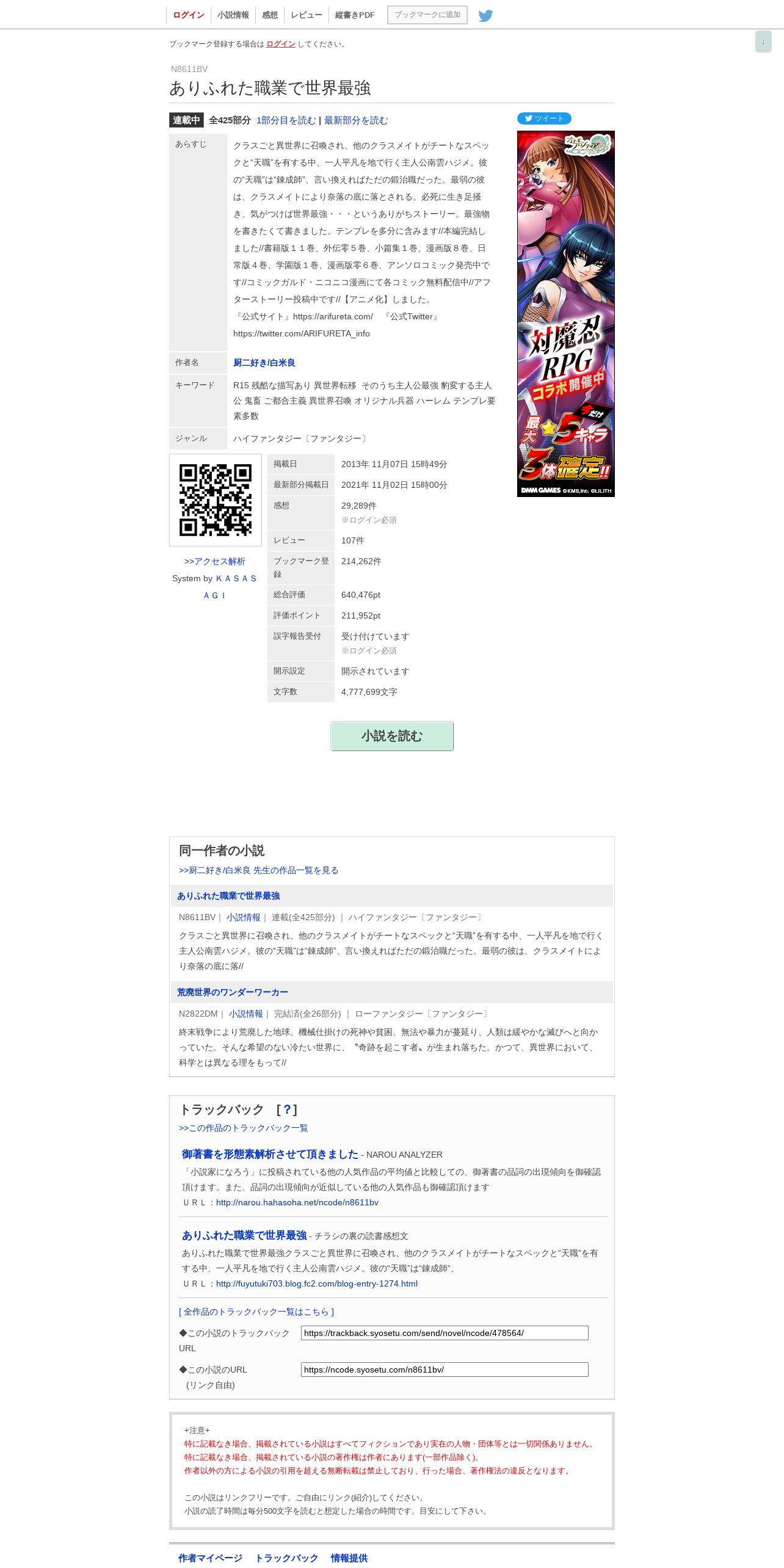Click the 対魔忍RPG advertisement banner
This screenshot has width=784, height=1568.
pyautogui.click(x=566, y=314)
